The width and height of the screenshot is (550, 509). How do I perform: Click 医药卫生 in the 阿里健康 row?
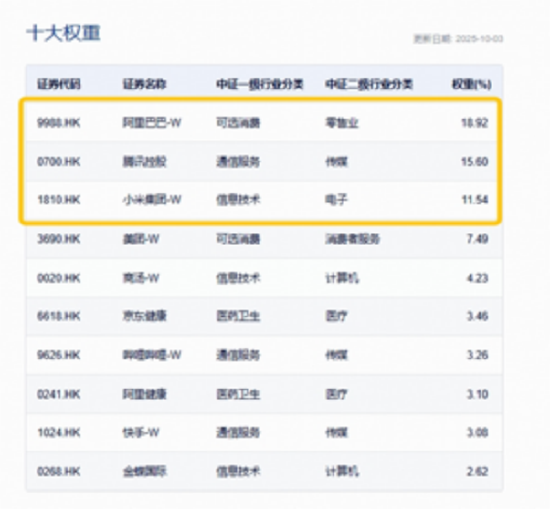tap(238, 395)
